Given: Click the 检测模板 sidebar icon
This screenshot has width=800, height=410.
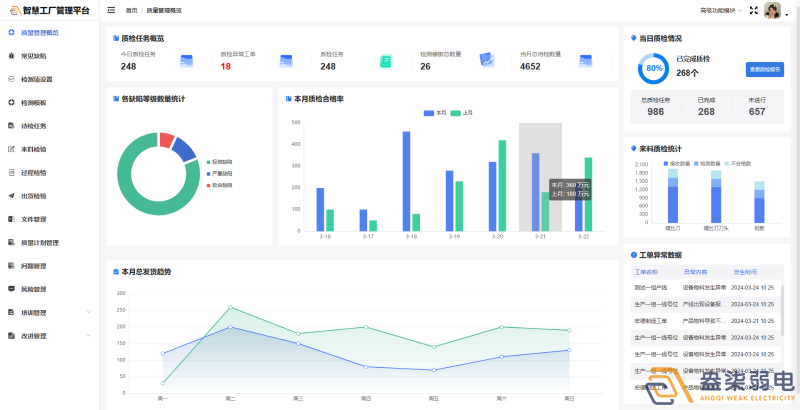Looking at the screenshot, I should coord(11,102).
